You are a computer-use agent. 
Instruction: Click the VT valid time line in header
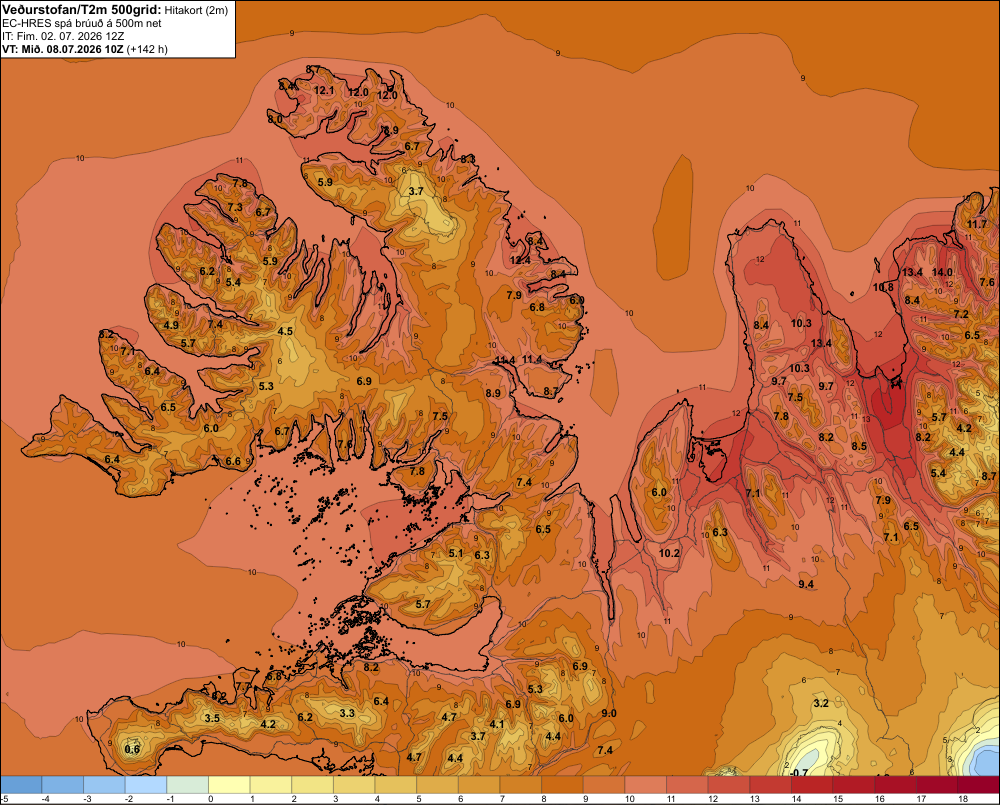coord(85,49)
